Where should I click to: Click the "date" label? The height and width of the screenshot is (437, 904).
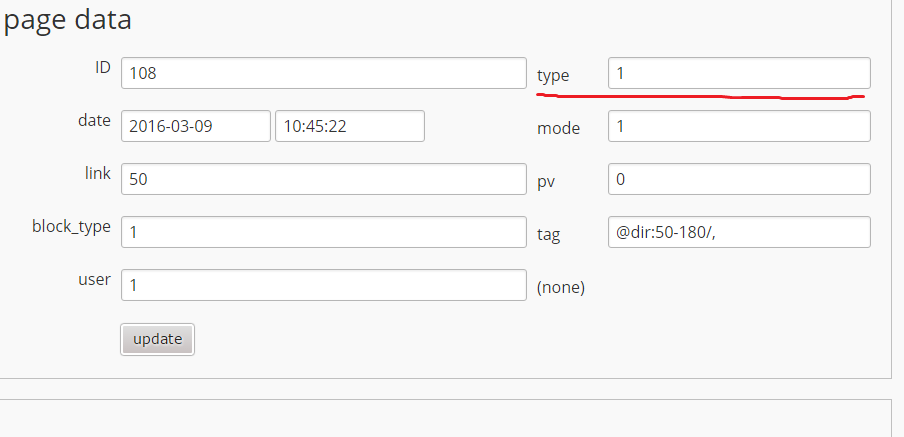tap(94, 120)
